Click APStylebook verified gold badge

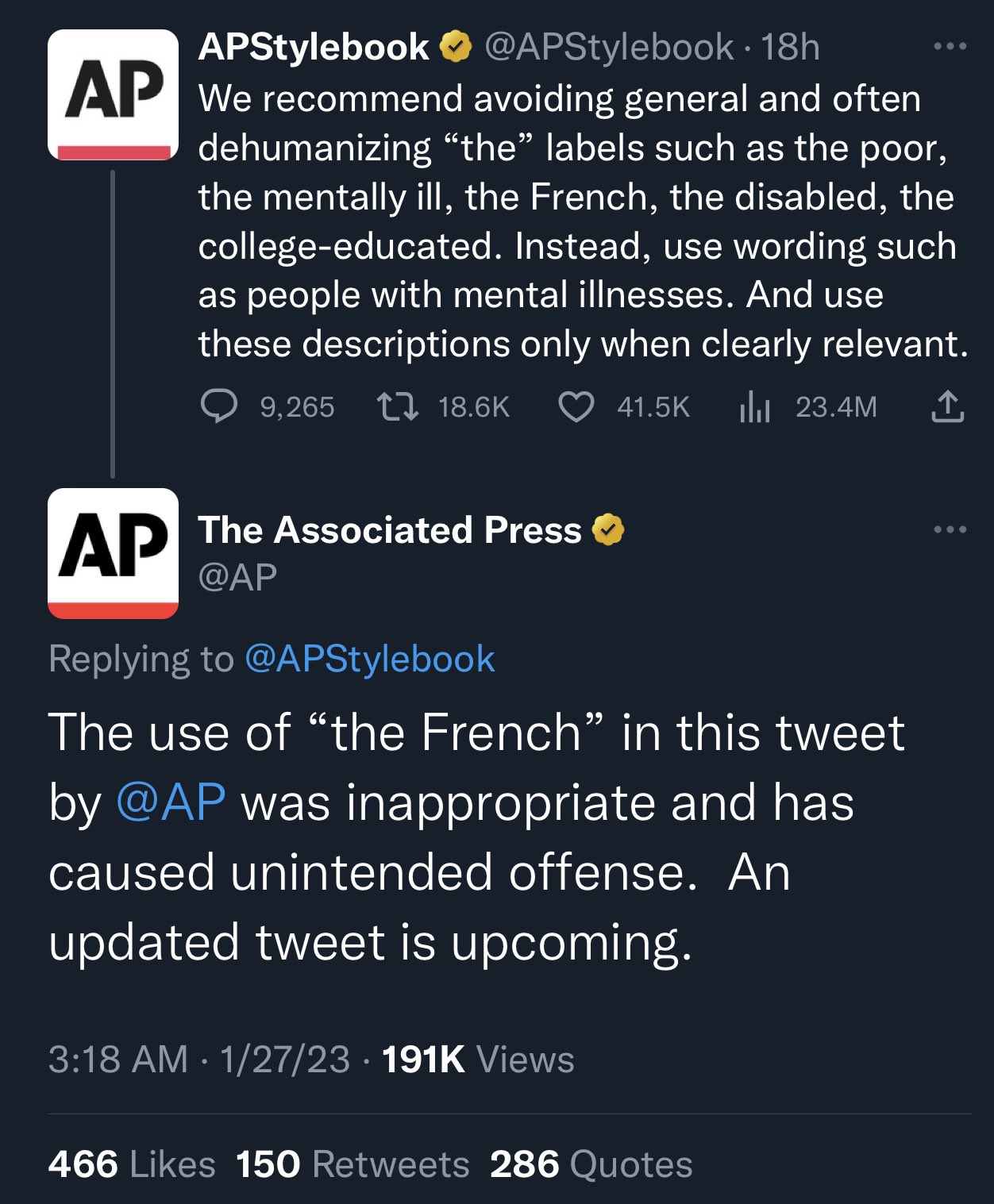456,47
